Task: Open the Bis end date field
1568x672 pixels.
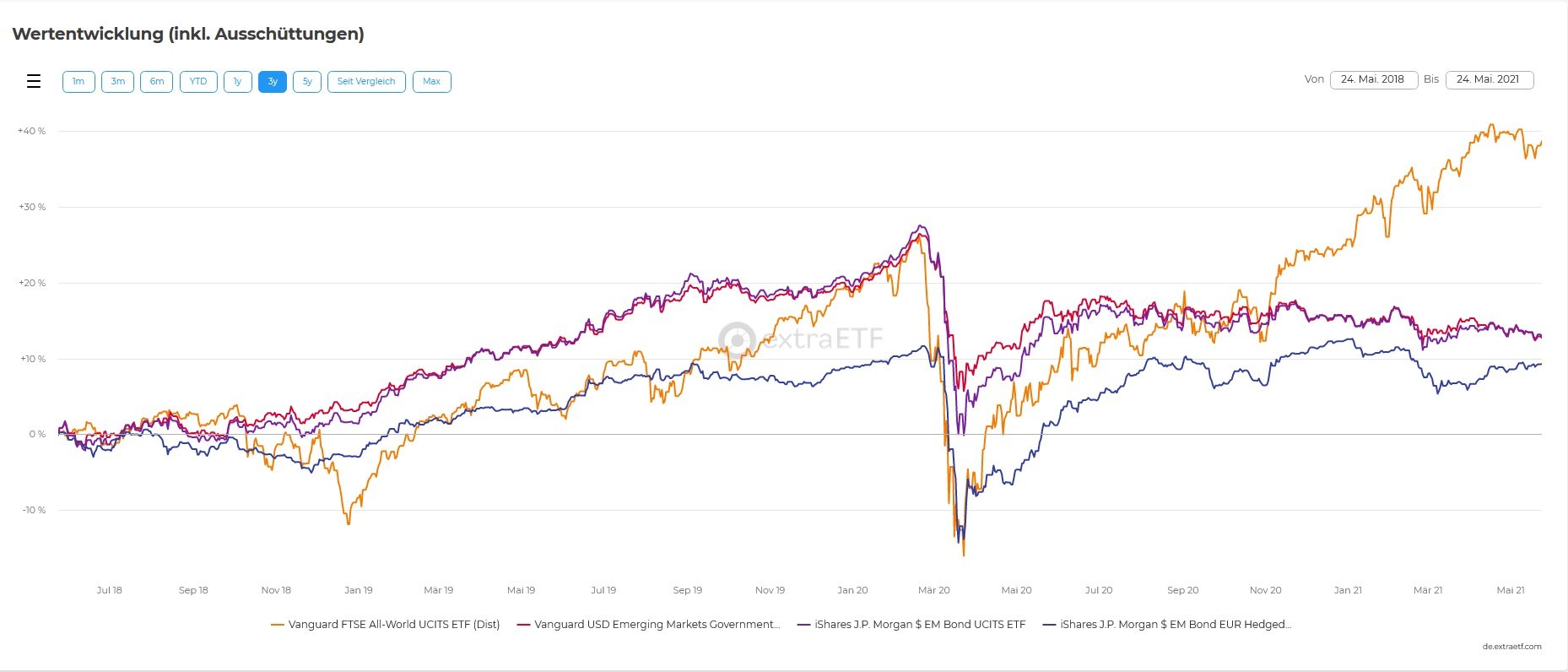Action: pos(1489,79)
